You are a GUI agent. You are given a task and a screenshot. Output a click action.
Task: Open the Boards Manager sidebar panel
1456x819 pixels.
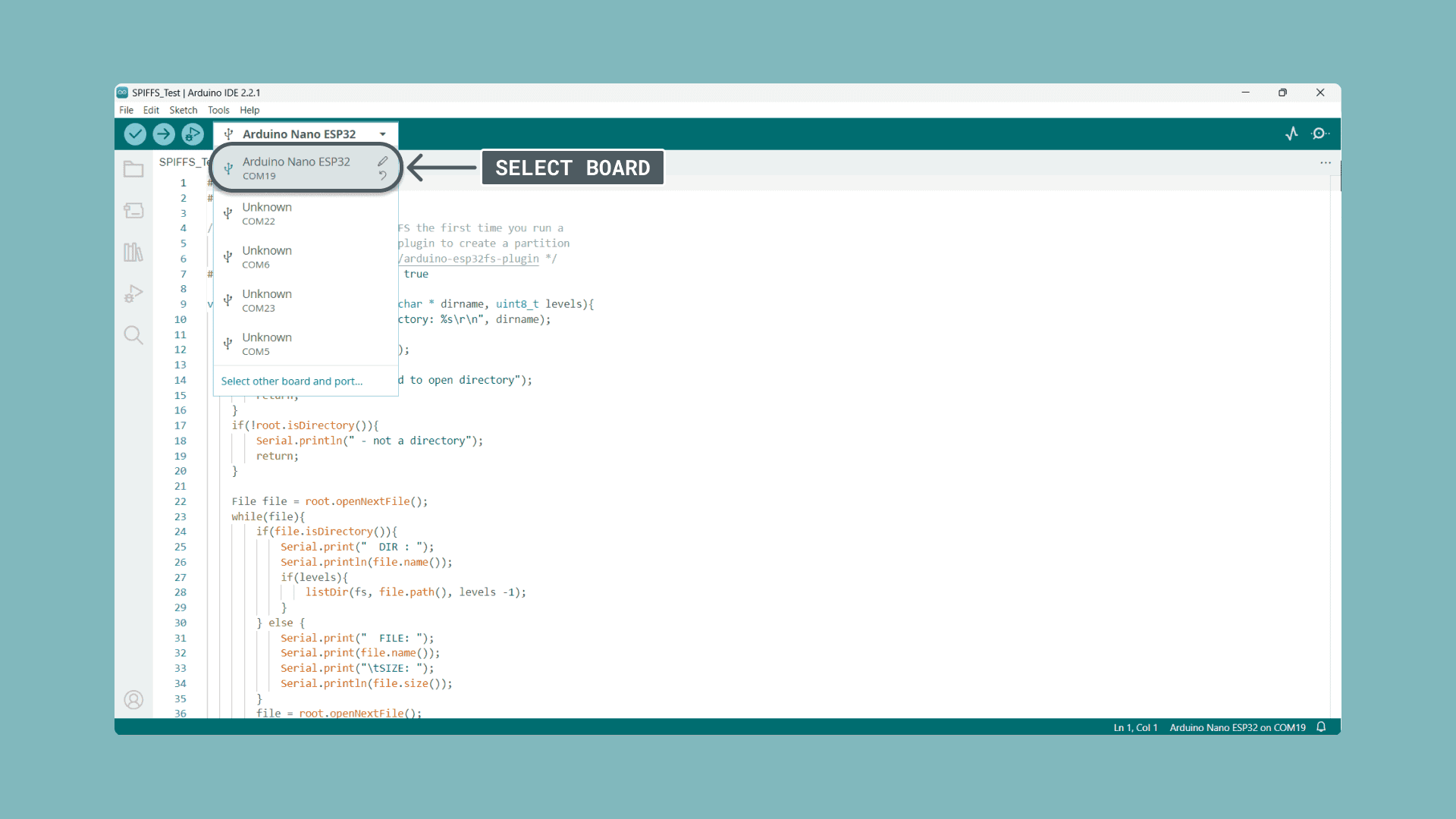pyautogui.click(x=133, y=211)
